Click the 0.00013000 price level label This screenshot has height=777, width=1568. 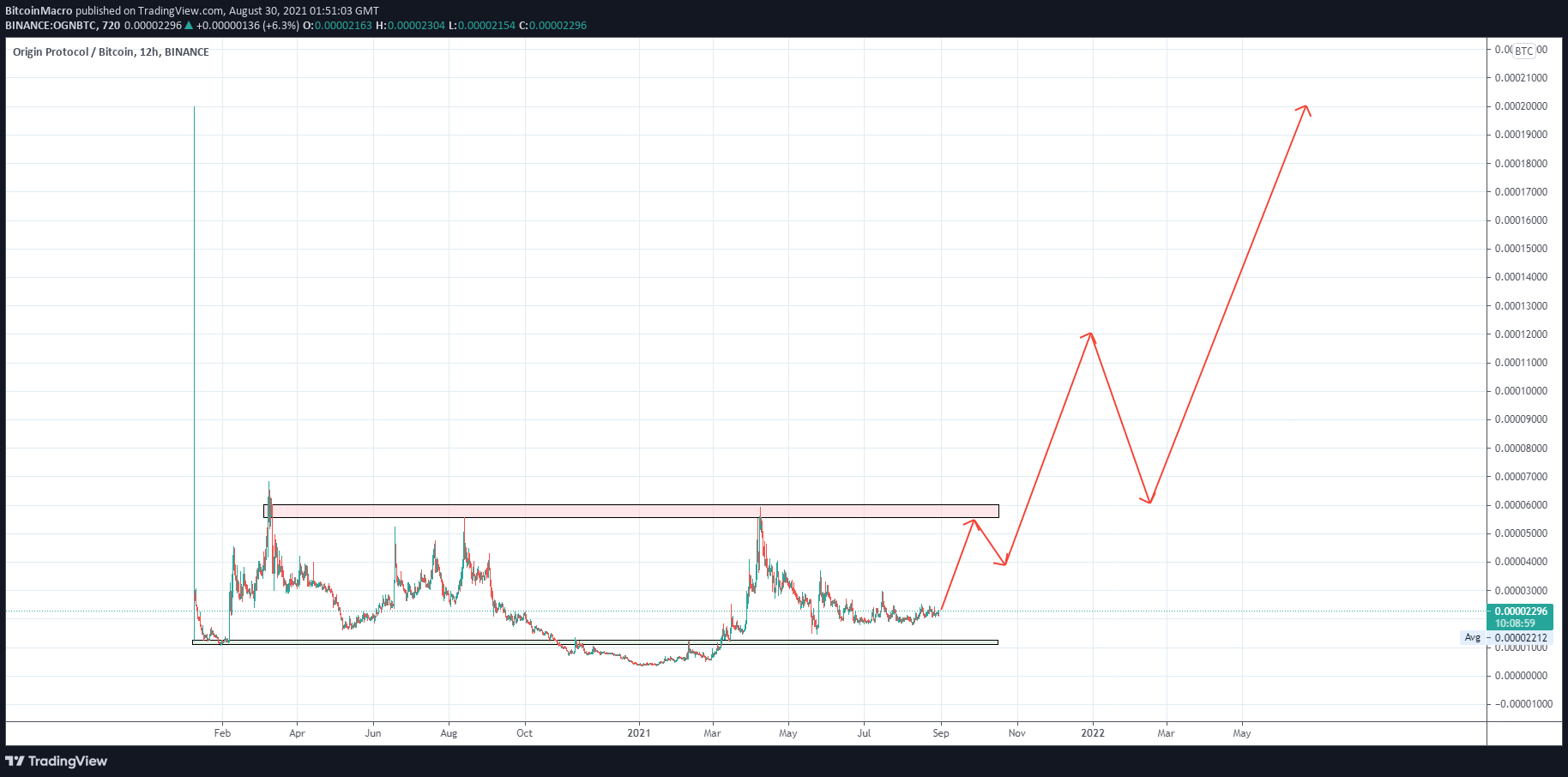[1521, 306]
